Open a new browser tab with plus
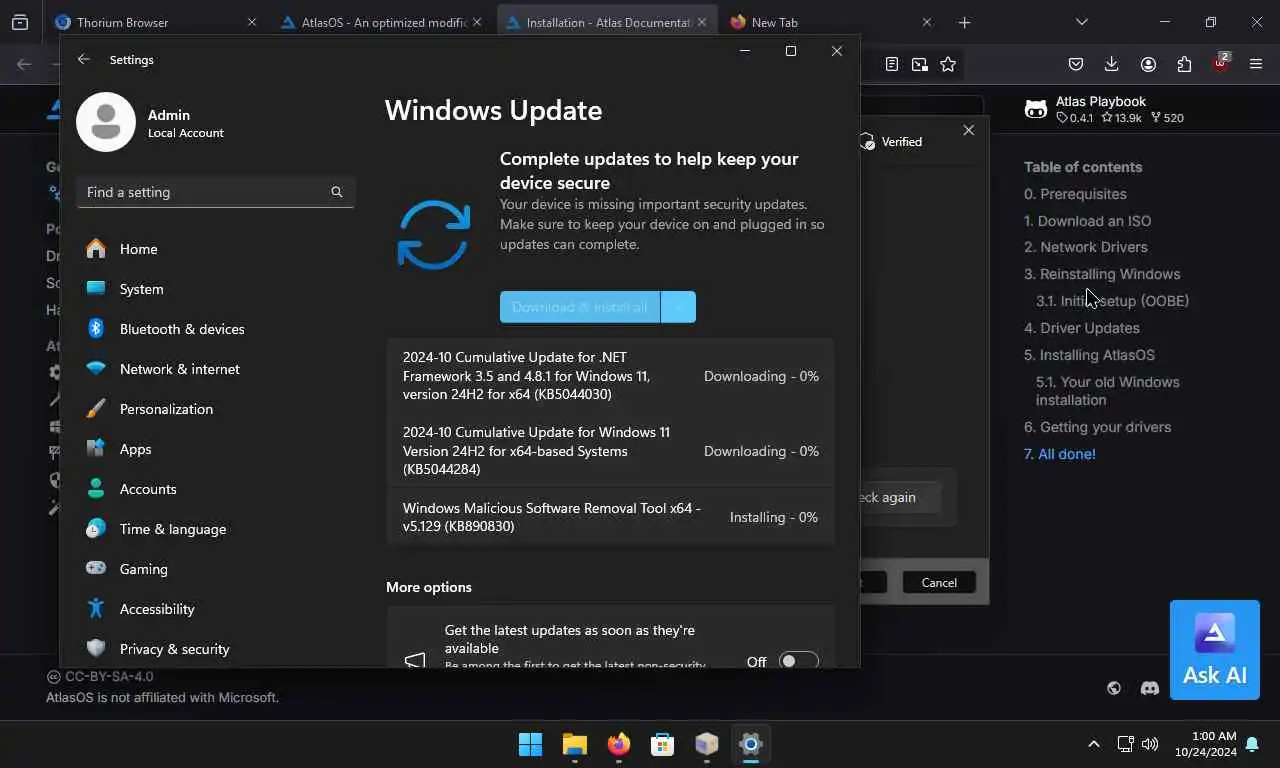 tap(964, 22)
